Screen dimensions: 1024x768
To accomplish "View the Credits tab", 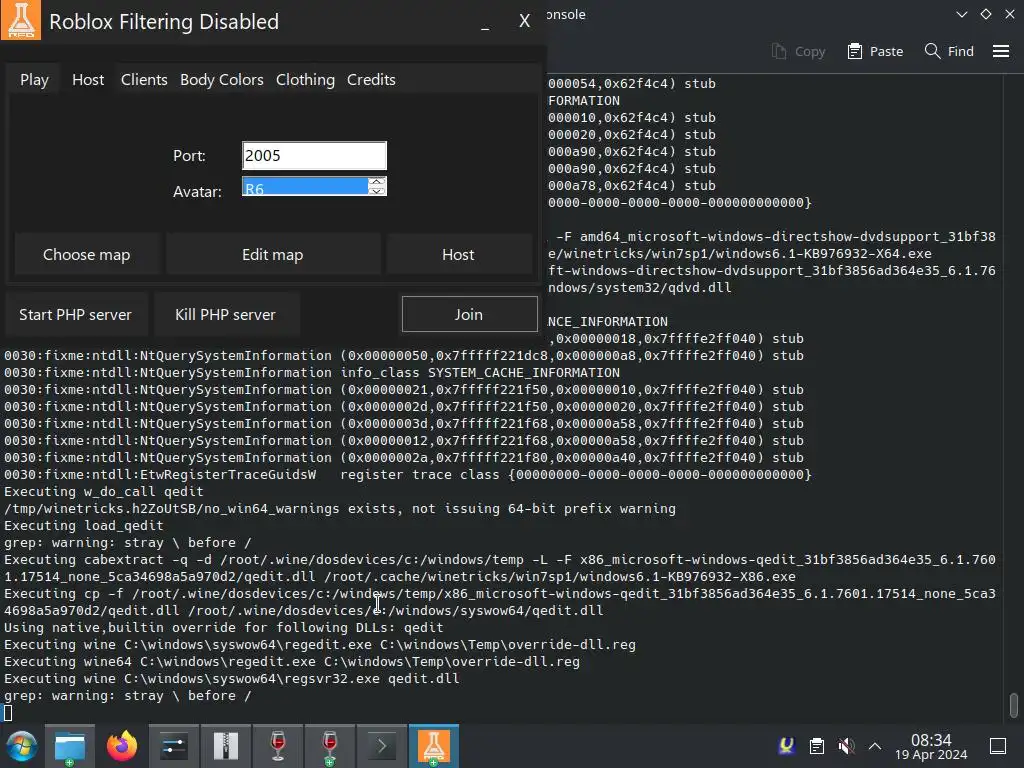I will point(371,80).
